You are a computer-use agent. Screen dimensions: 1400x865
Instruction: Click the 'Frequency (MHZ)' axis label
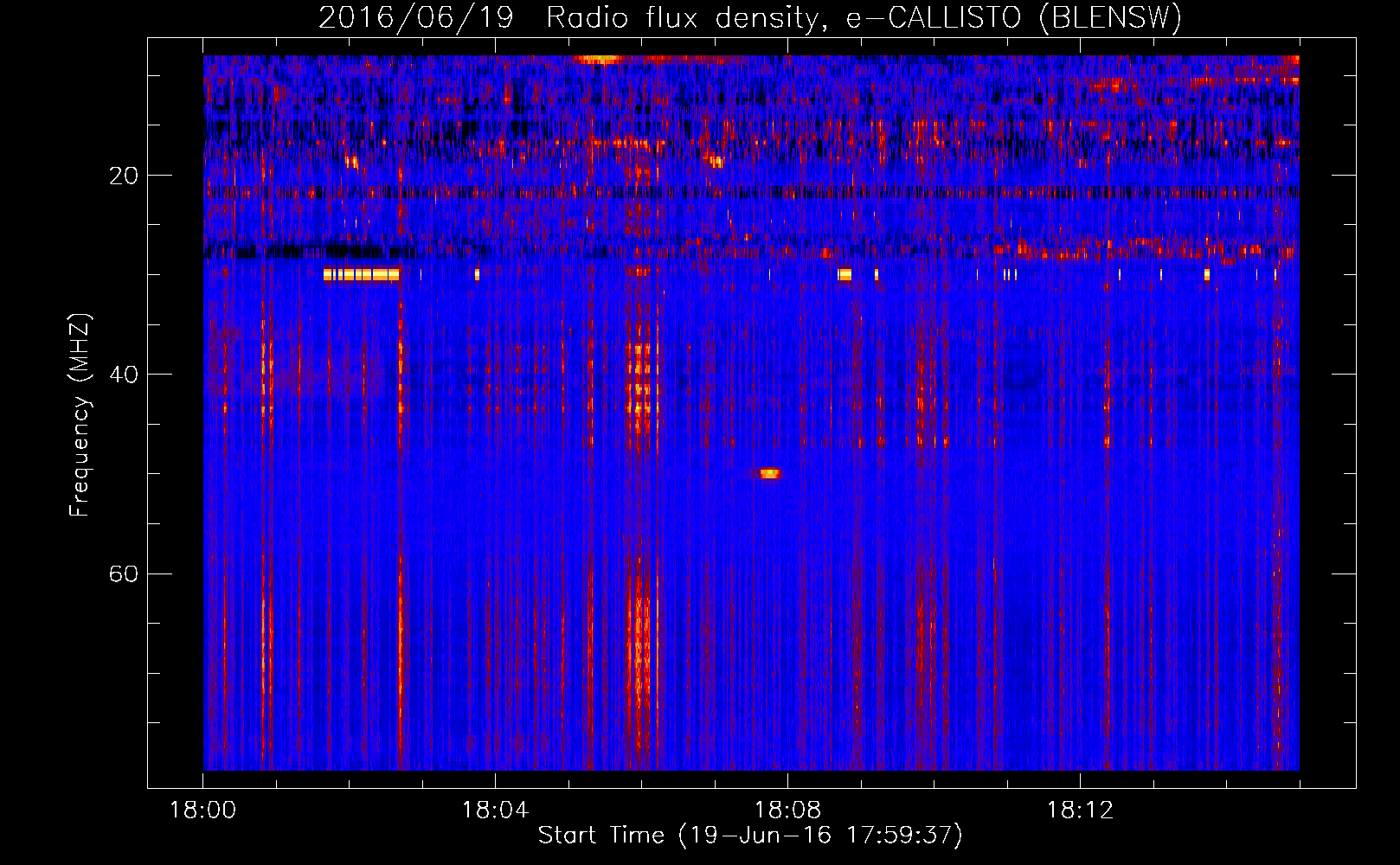pos(79,415)
